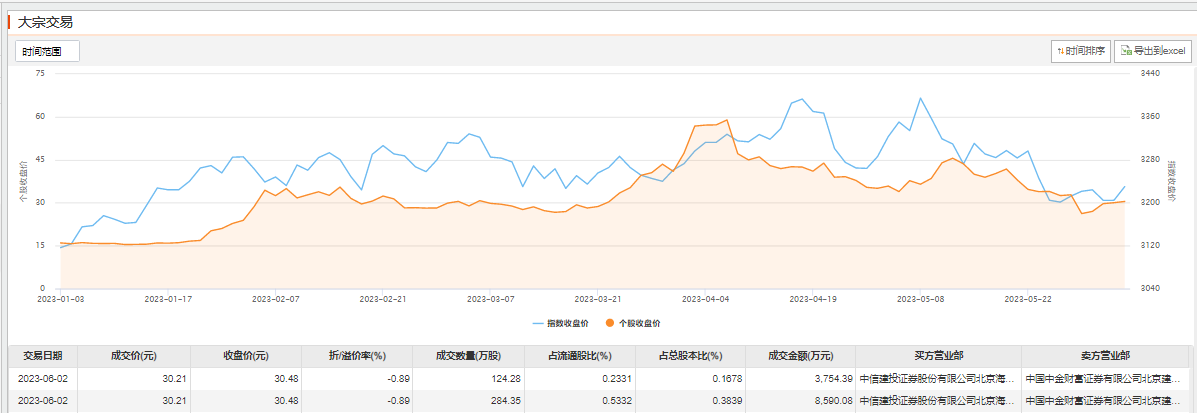The image size is (1197, 413).
Task: Click the 成交数量(万股) column header
Action: (466, 355)
